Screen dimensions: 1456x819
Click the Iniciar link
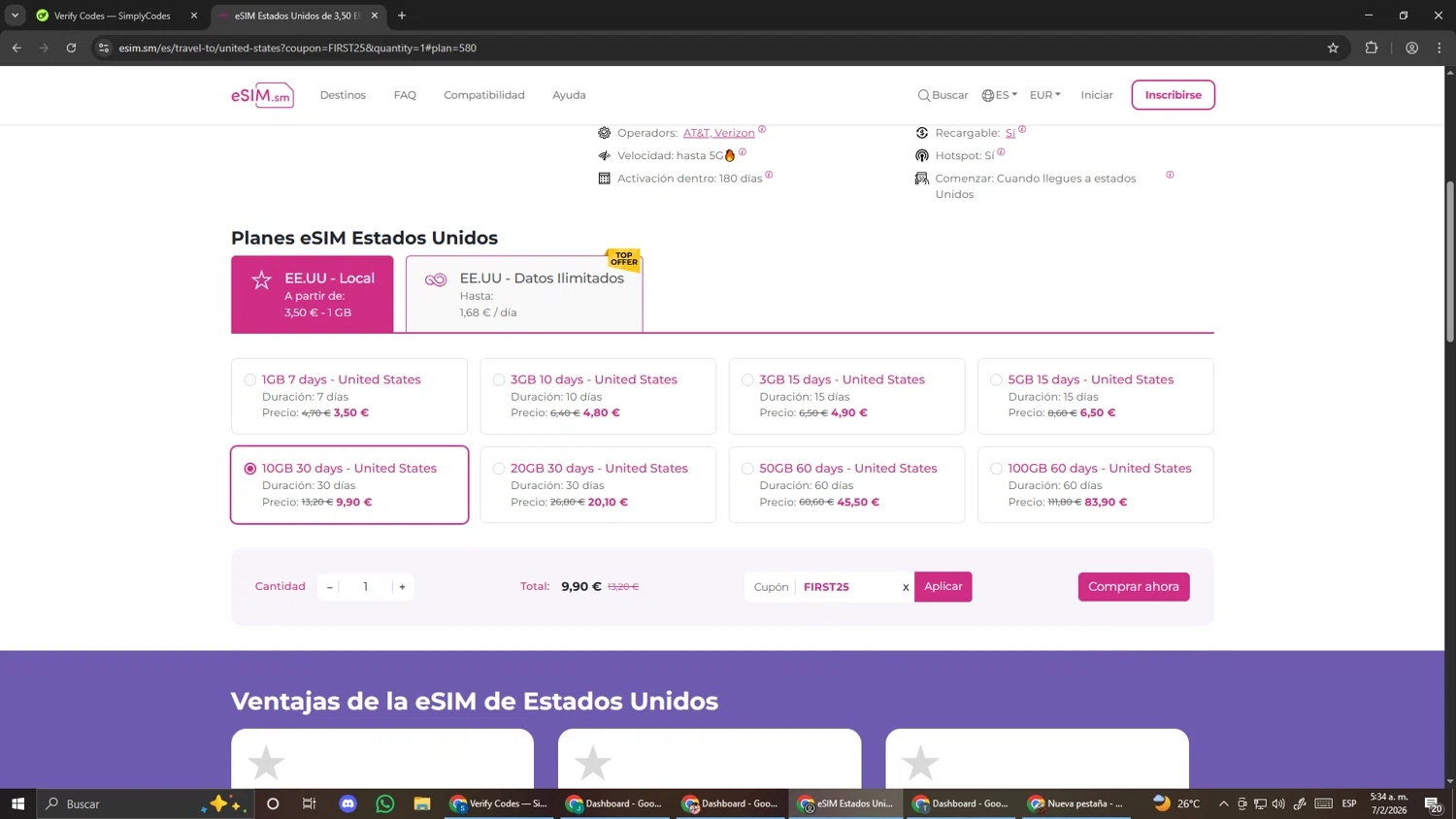click(x=1097, y=95)
